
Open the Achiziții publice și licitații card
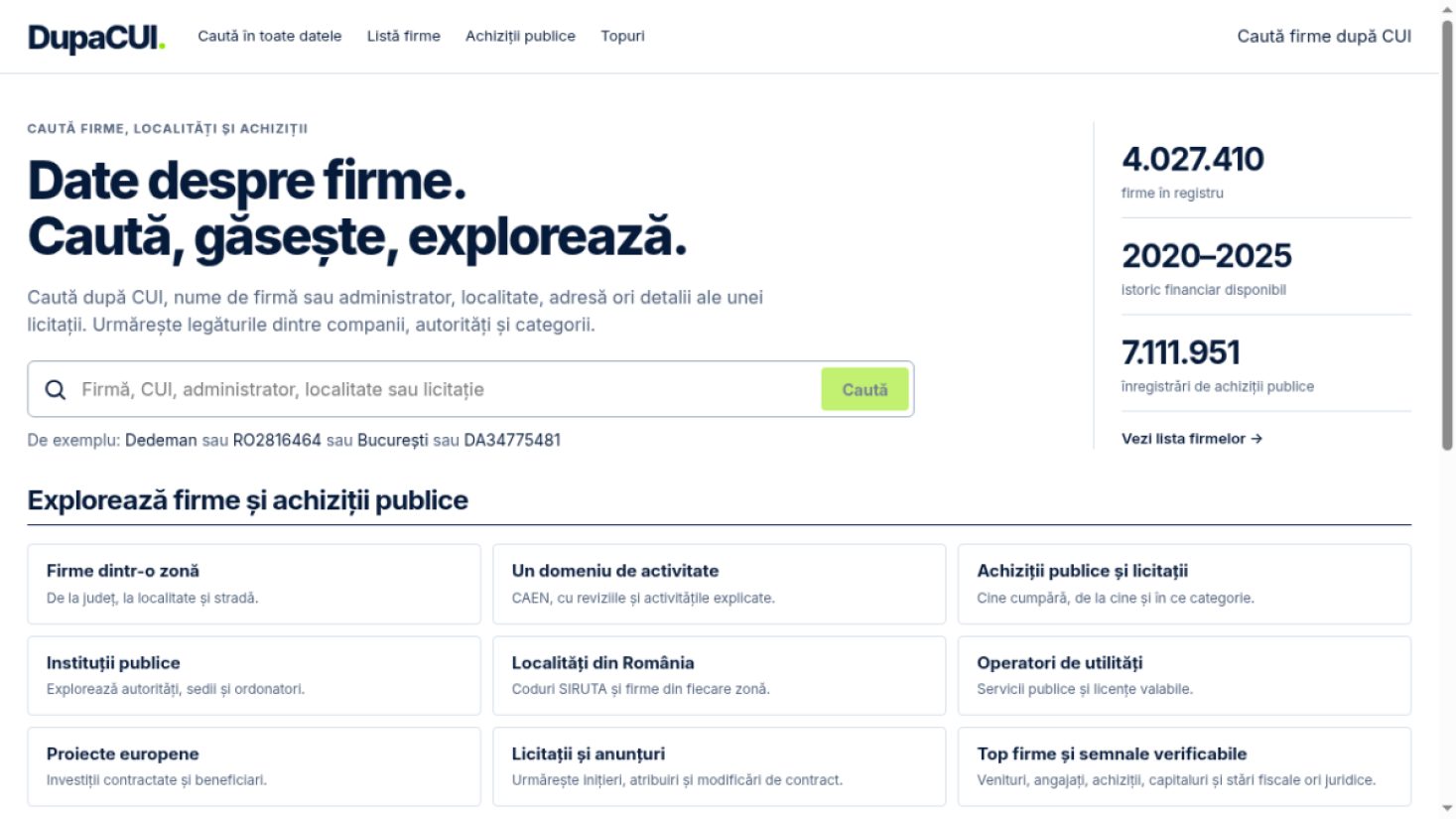click(x=1184, y=584)
